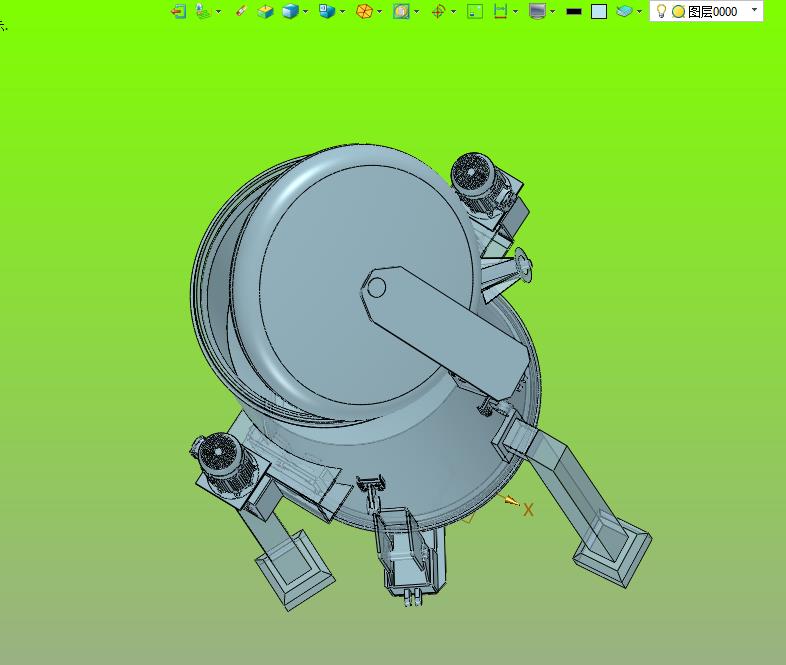This screenshot has height=665, width=786.
Task: Click the dimension measure bracket icon
Action: tap(500, 11)
